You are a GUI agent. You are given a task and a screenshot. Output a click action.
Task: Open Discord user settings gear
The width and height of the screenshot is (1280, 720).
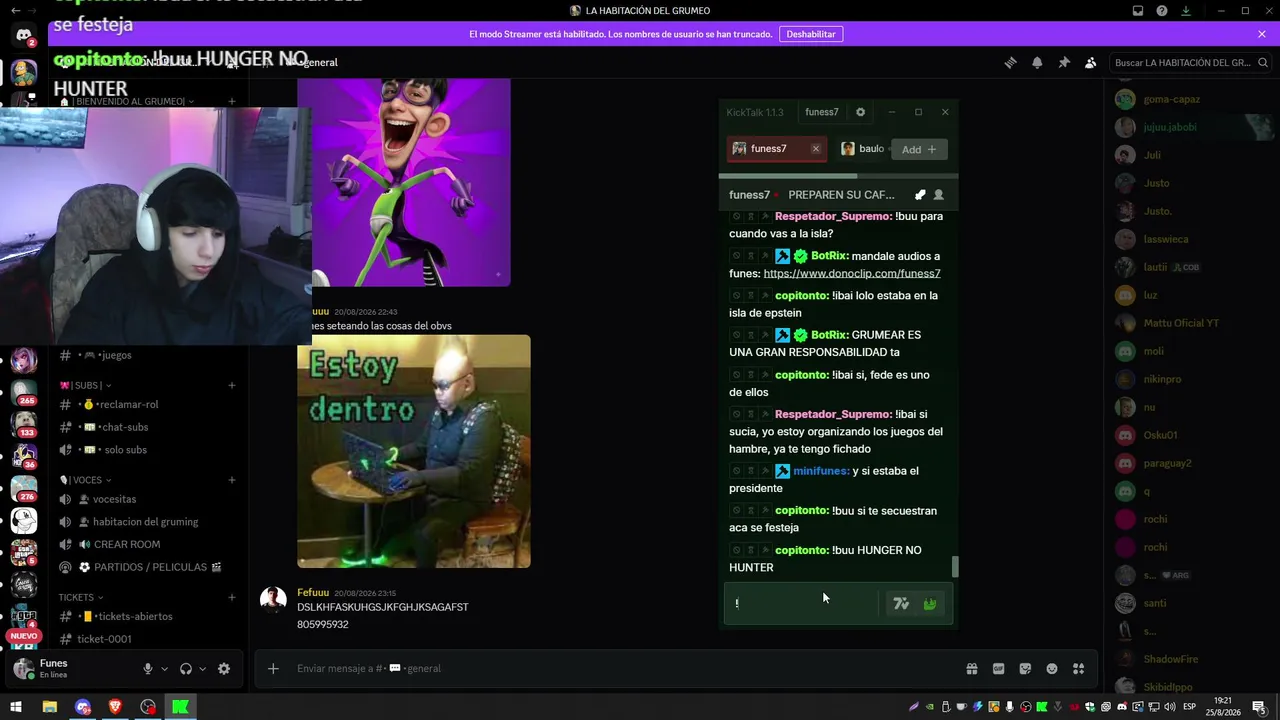224,669
